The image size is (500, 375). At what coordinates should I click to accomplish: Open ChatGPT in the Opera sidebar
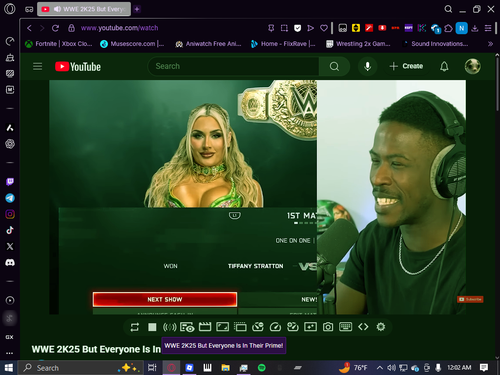click(x=10, y=144)
